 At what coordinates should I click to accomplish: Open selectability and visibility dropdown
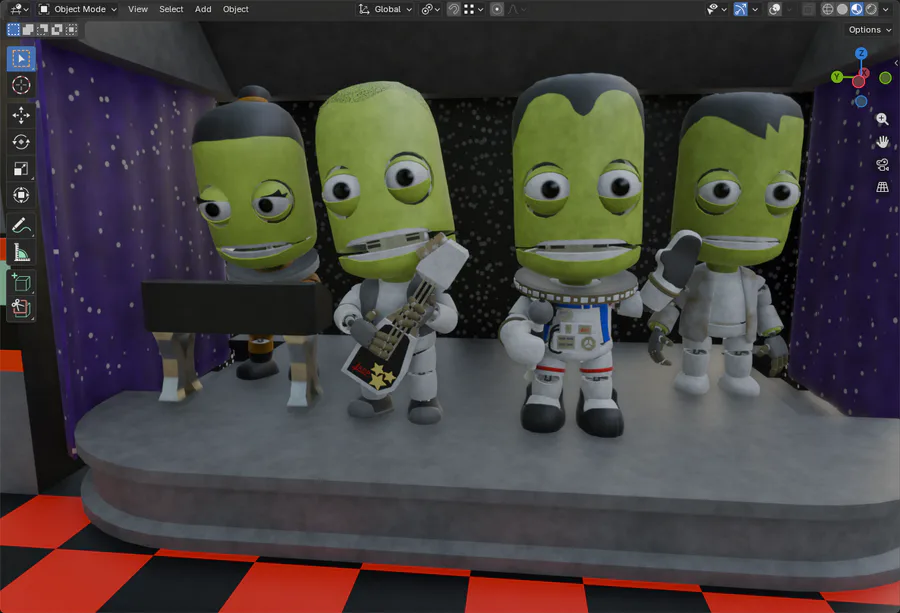(x=716, y=9)
